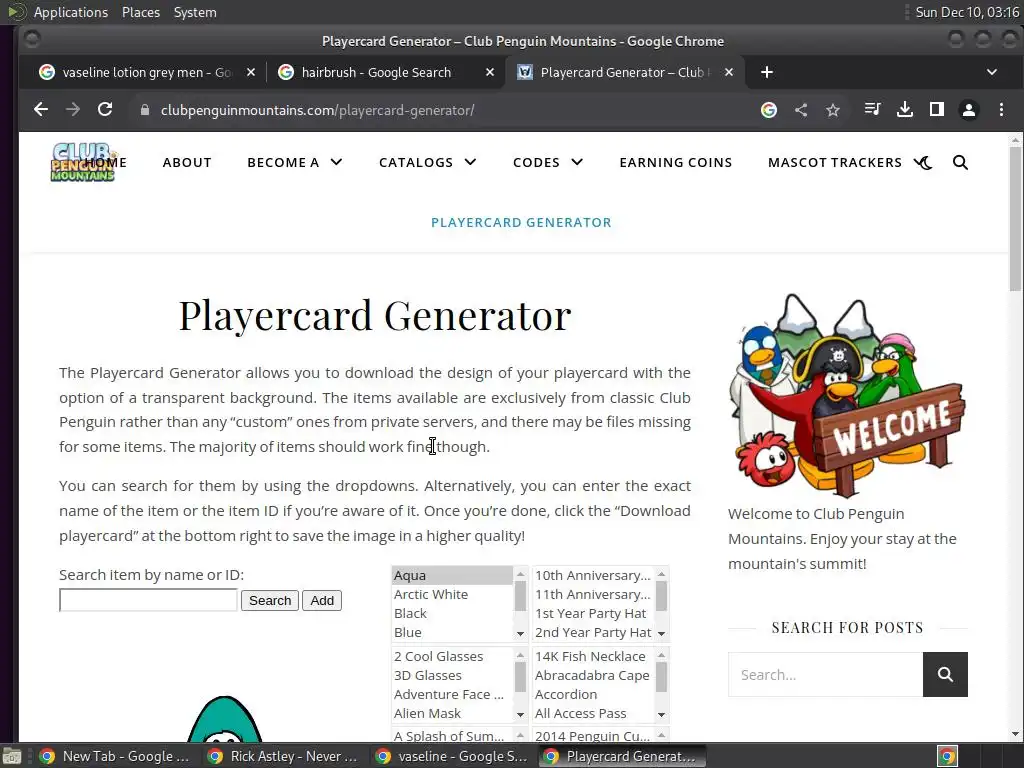The width and height of the screenshot is (1024, 768).
Task: Share this page using the share icon
Action: (801, 110)
